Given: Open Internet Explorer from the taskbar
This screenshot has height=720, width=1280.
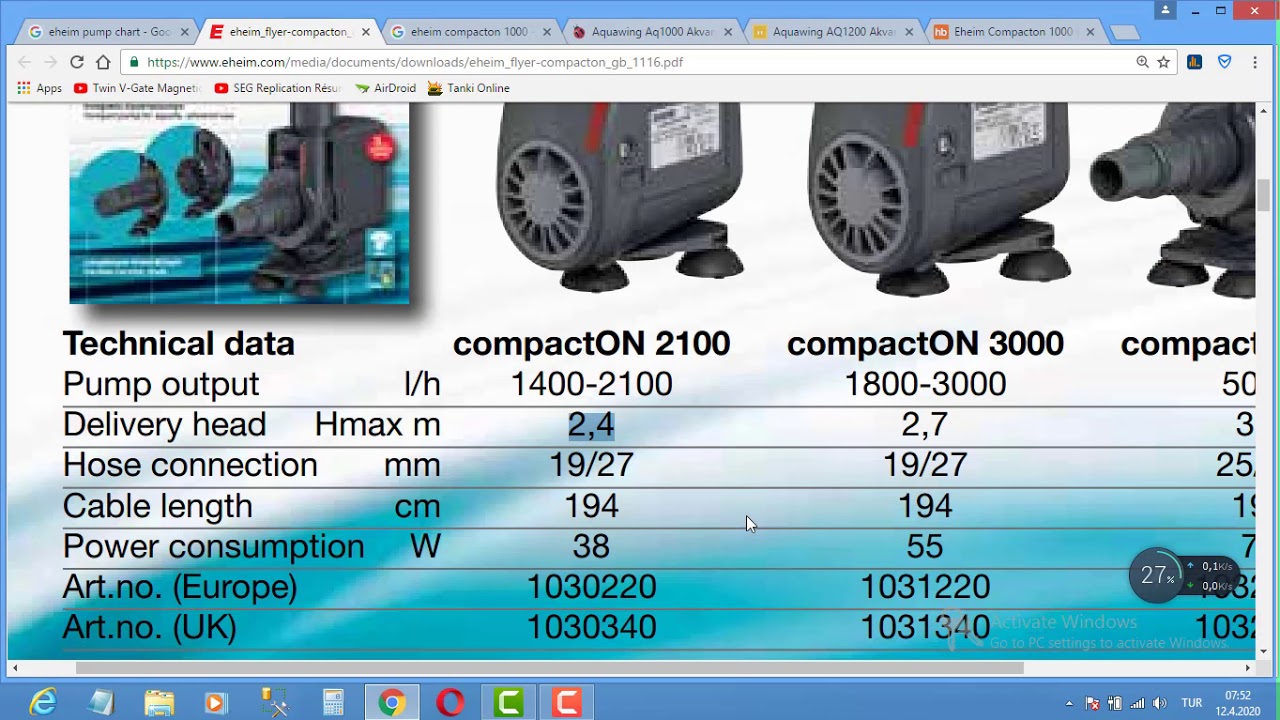Looking at the screenshot, I should point(43,703).
